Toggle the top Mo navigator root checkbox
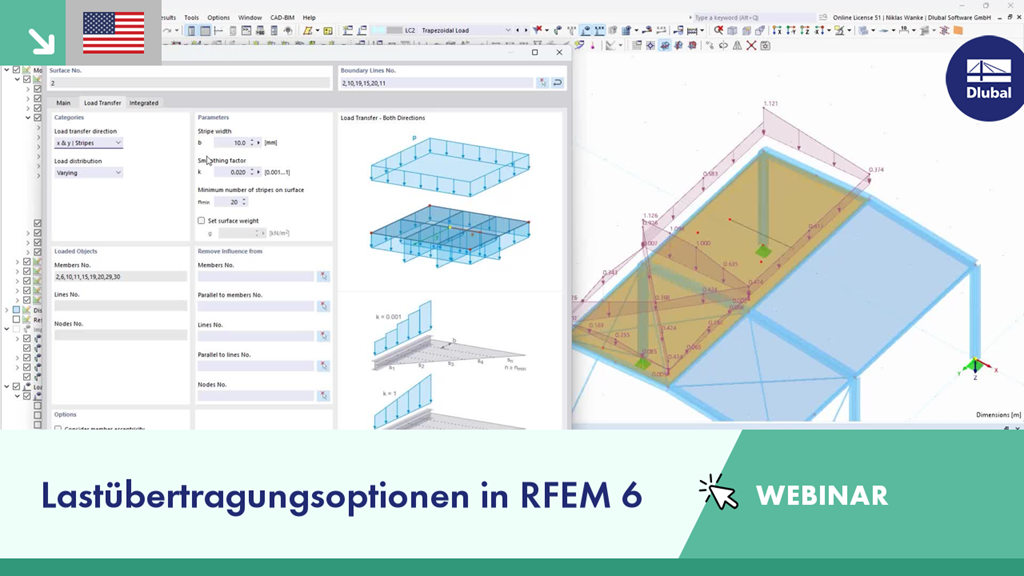 16,70
